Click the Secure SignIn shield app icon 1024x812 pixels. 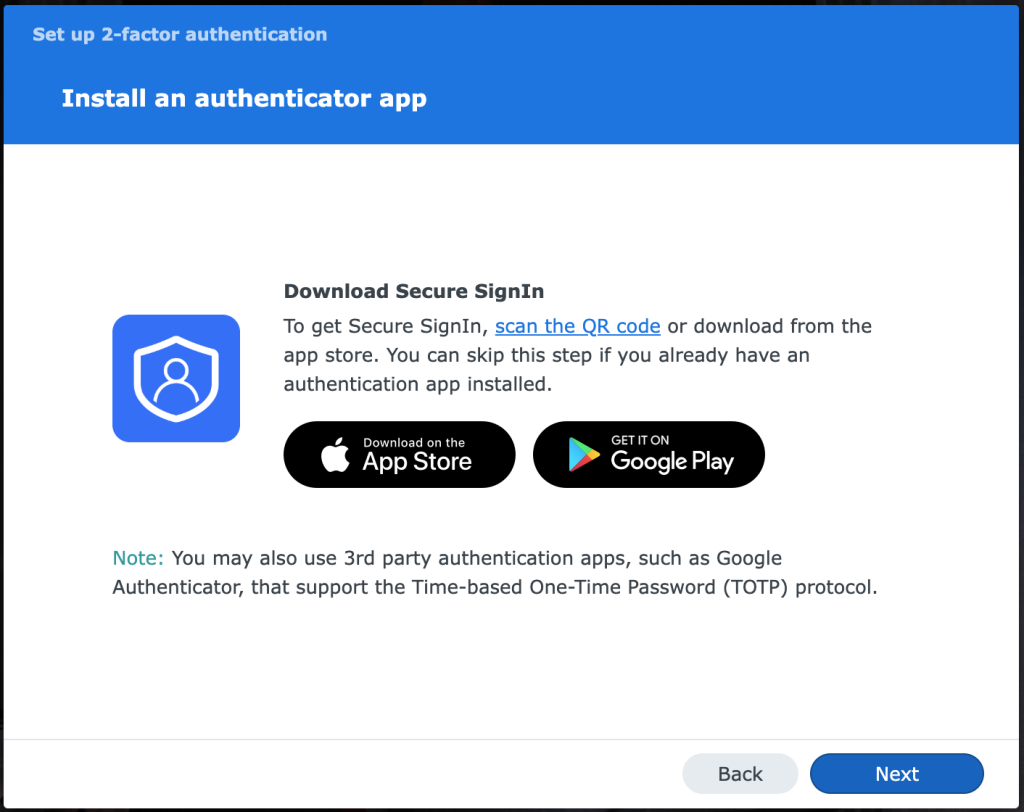coord(176,378)
